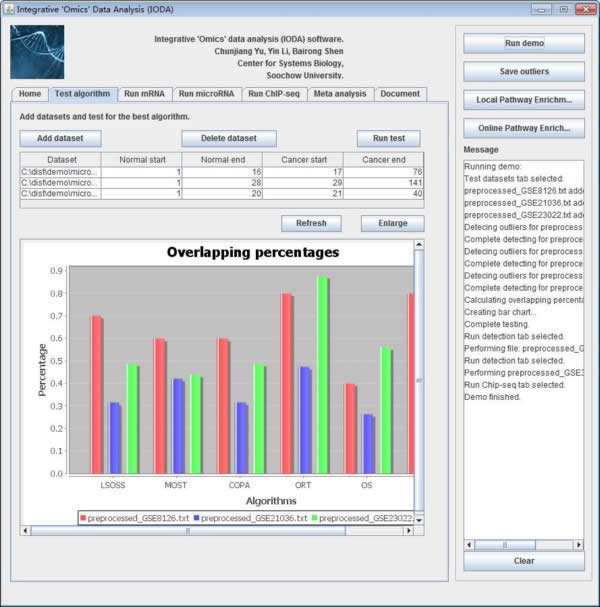Click 'Creating bar chart...' message line

500,312
